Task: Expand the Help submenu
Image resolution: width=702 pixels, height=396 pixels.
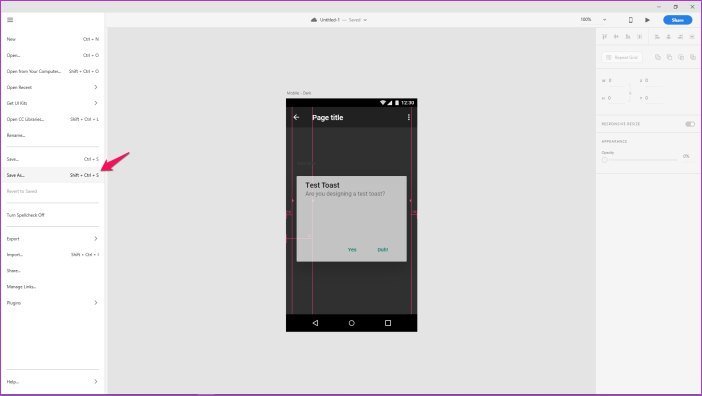Action: (52, 382)
